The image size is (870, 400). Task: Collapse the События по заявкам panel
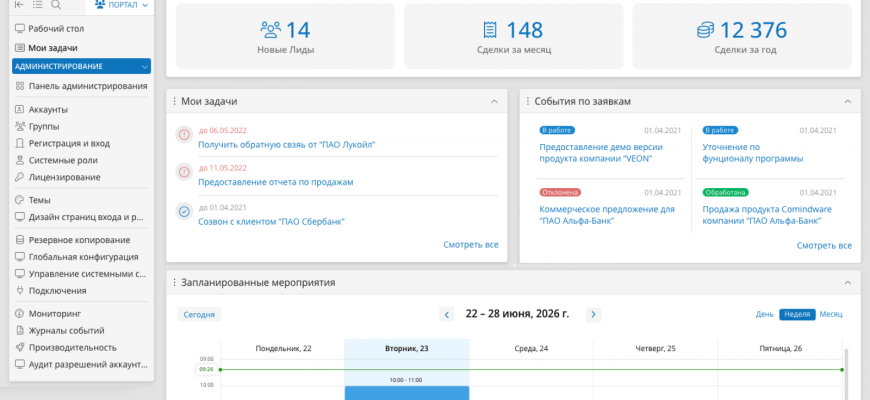coord(848,101)
